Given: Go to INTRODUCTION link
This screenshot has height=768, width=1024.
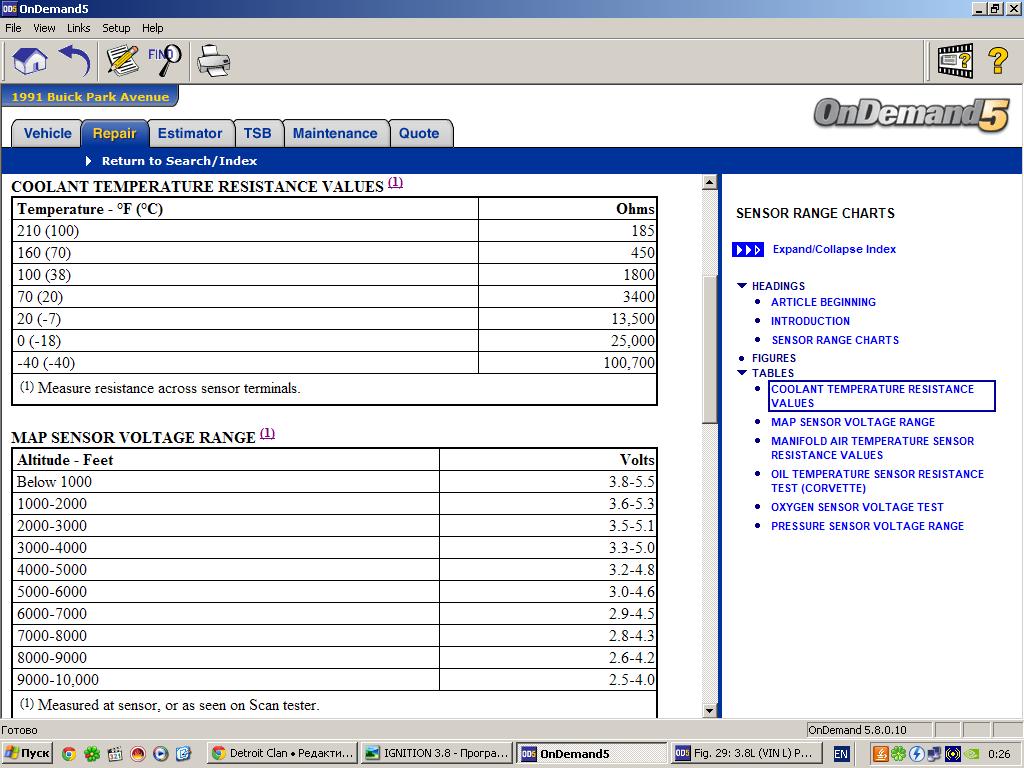Looking at the screenshot, I should click(810, 321).
